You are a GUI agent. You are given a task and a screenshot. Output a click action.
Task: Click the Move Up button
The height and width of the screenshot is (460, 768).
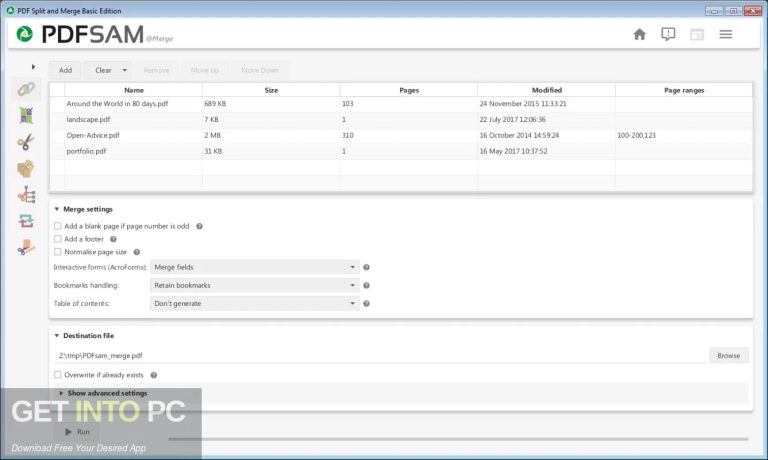pos(205,70)
